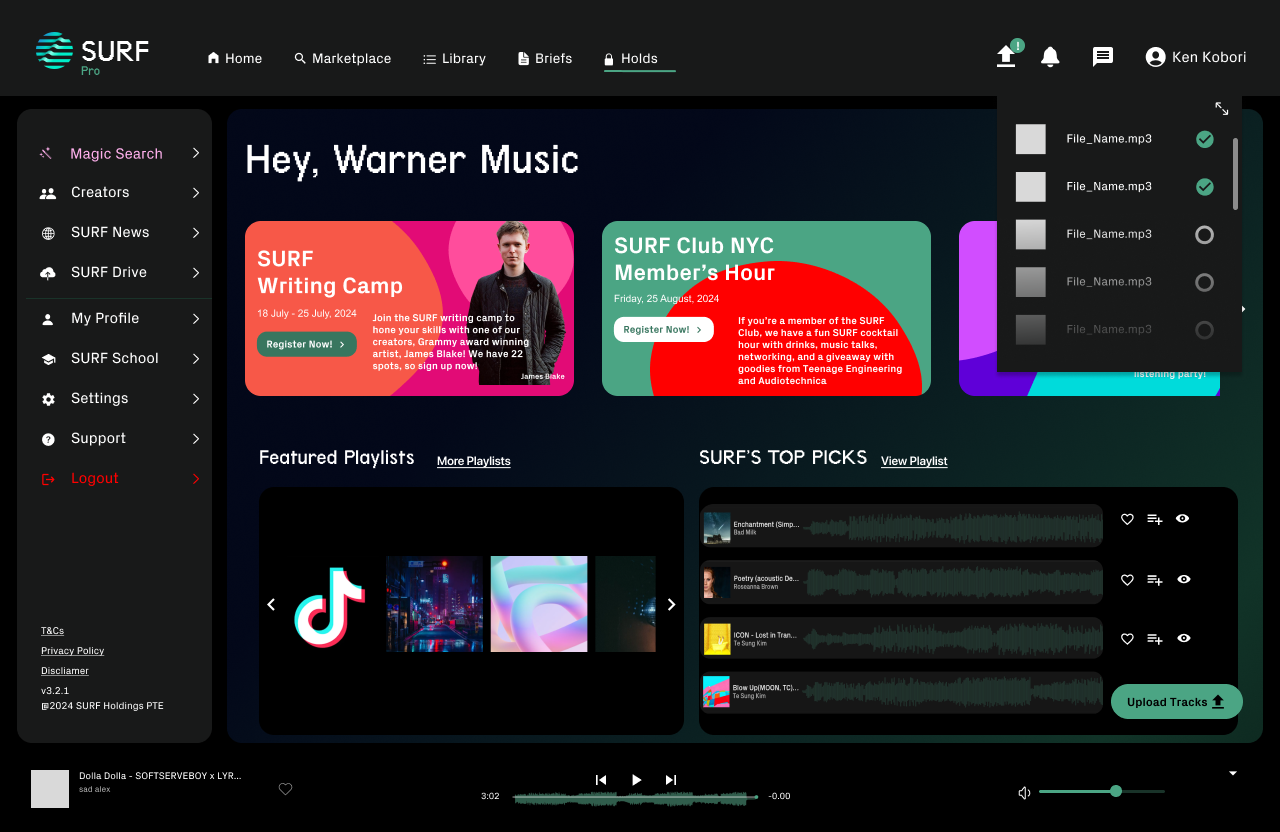
Task: Favorite the Dolla Dolla track in the player
Action: [x=285, y=789]
